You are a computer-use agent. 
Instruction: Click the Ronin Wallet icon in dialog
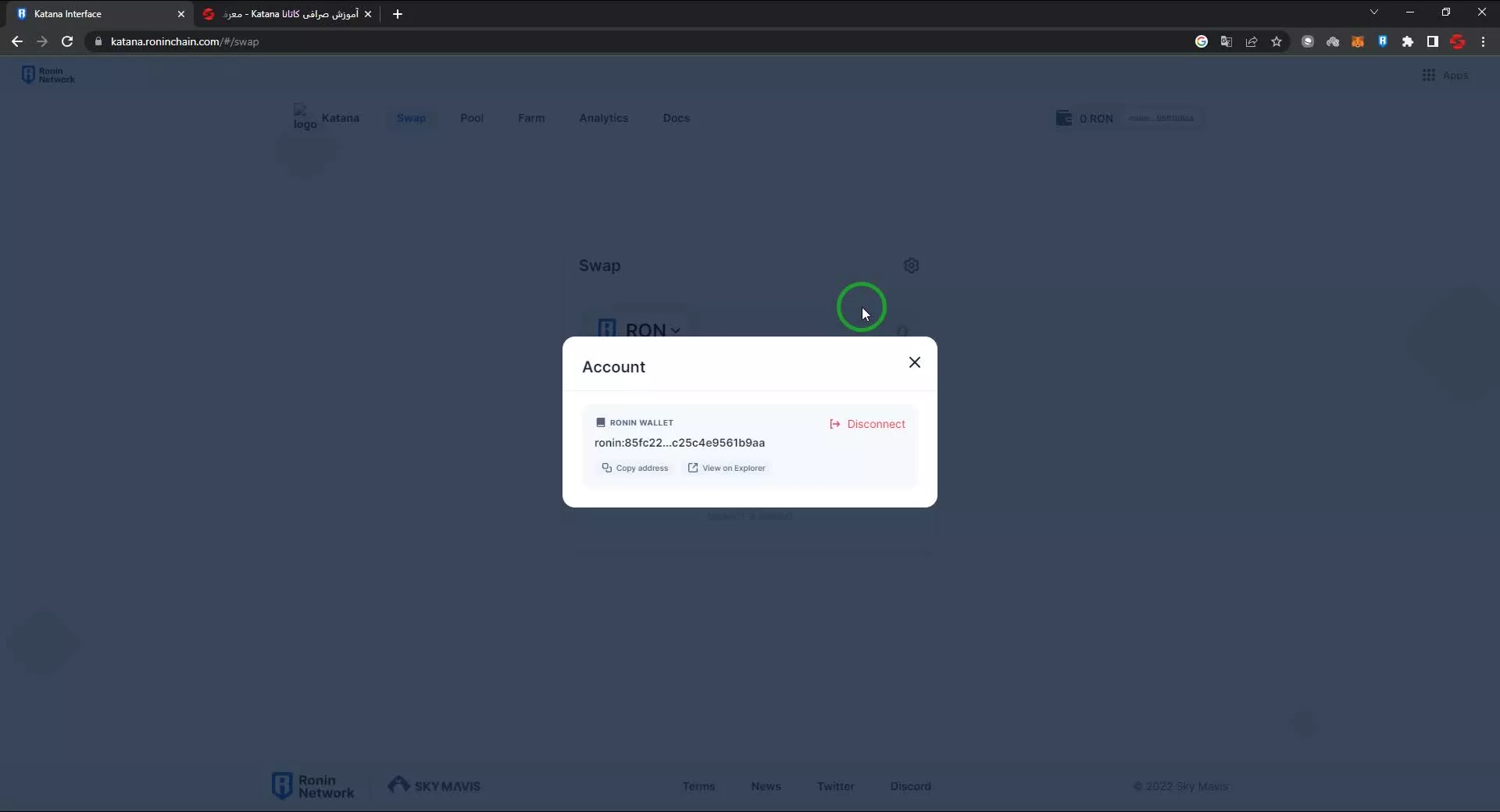coord(601,422)
